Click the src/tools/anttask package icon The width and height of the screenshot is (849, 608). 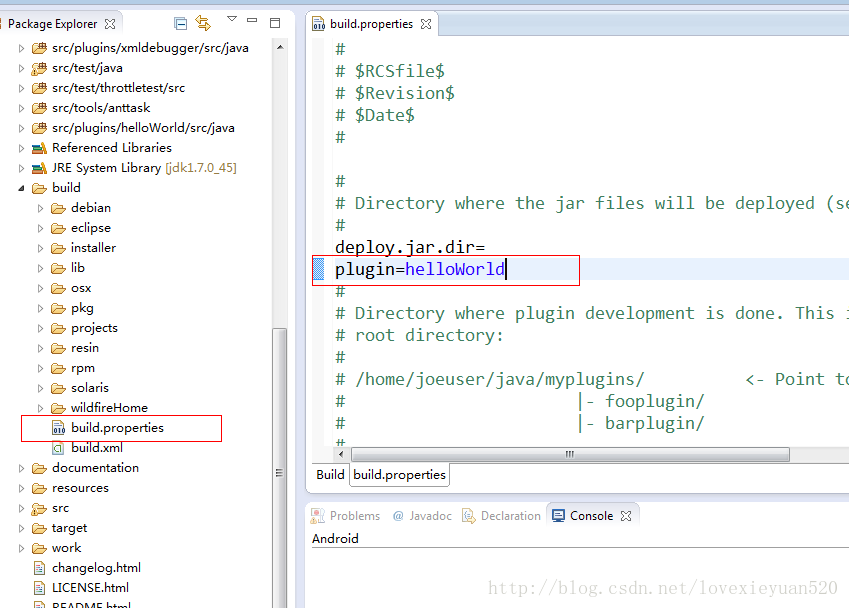pyautogui.click(x=39, y=108)
